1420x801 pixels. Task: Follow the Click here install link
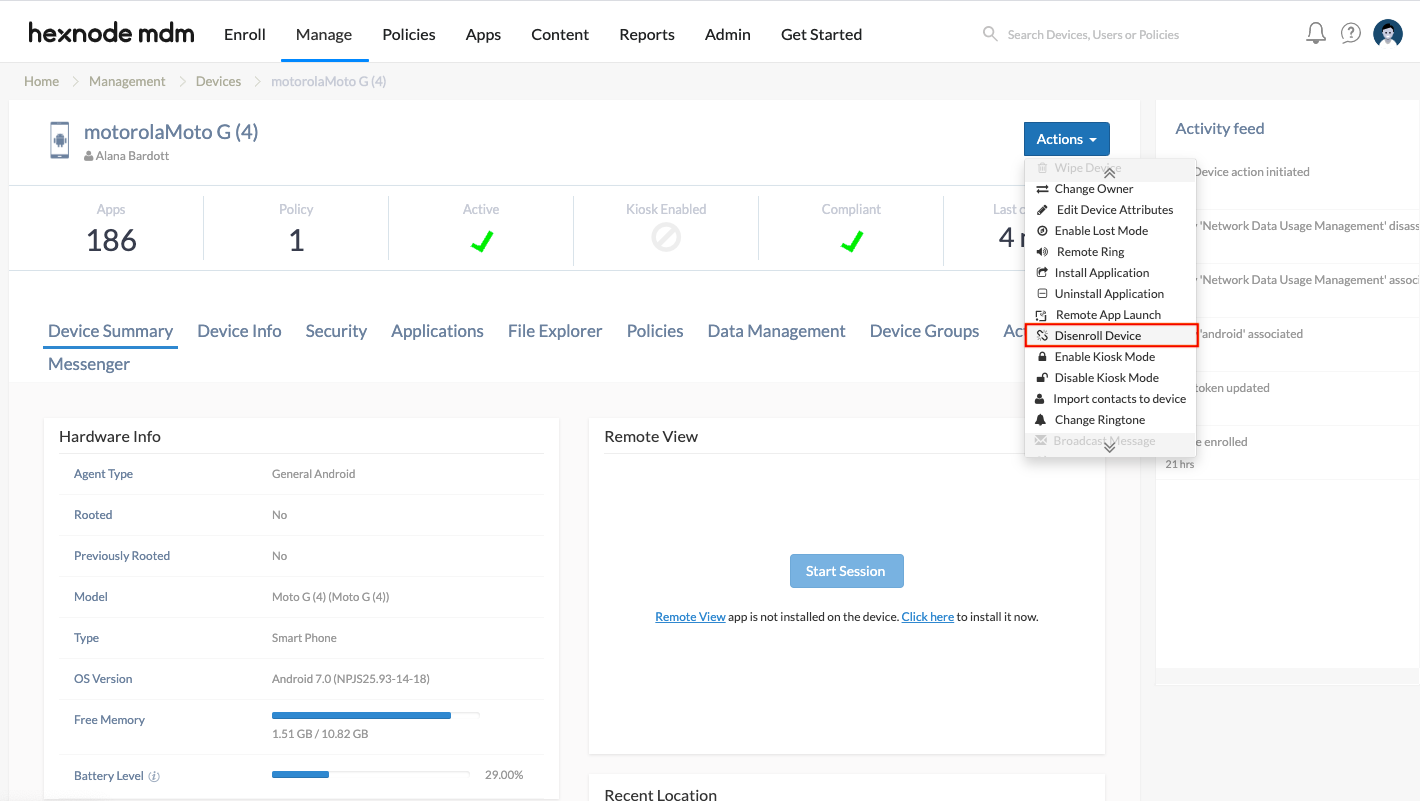(x=927, y=617)
